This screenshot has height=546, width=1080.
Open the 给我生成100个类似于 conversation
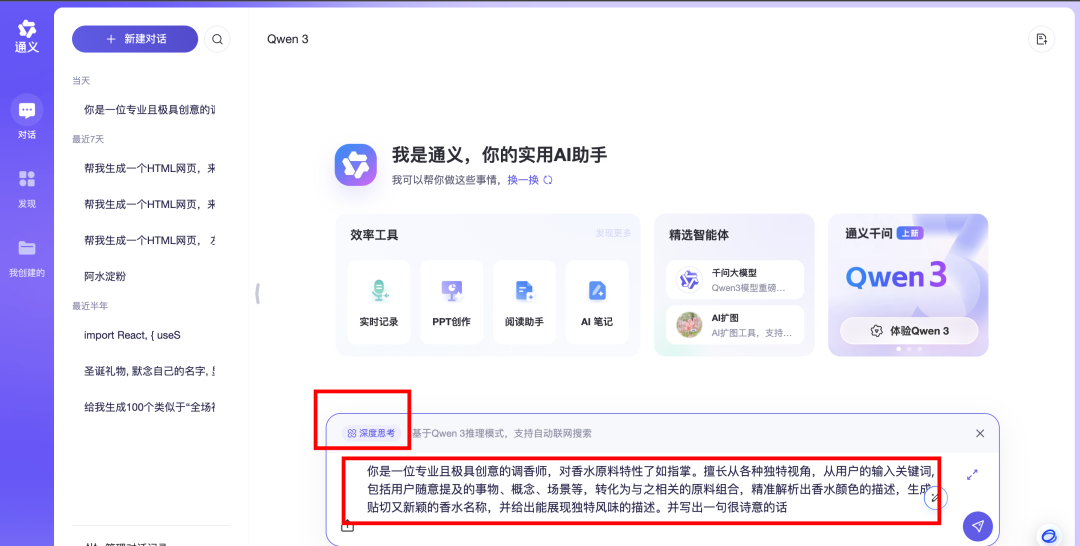[149, 407]
